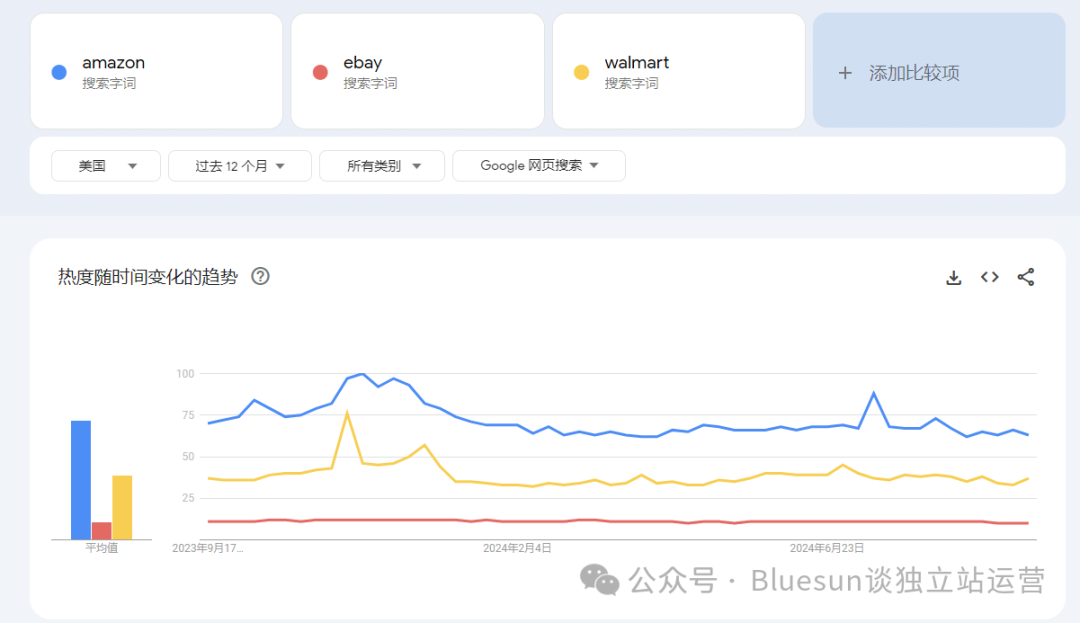Download the trend chart data as CSV

coord(953,277)
